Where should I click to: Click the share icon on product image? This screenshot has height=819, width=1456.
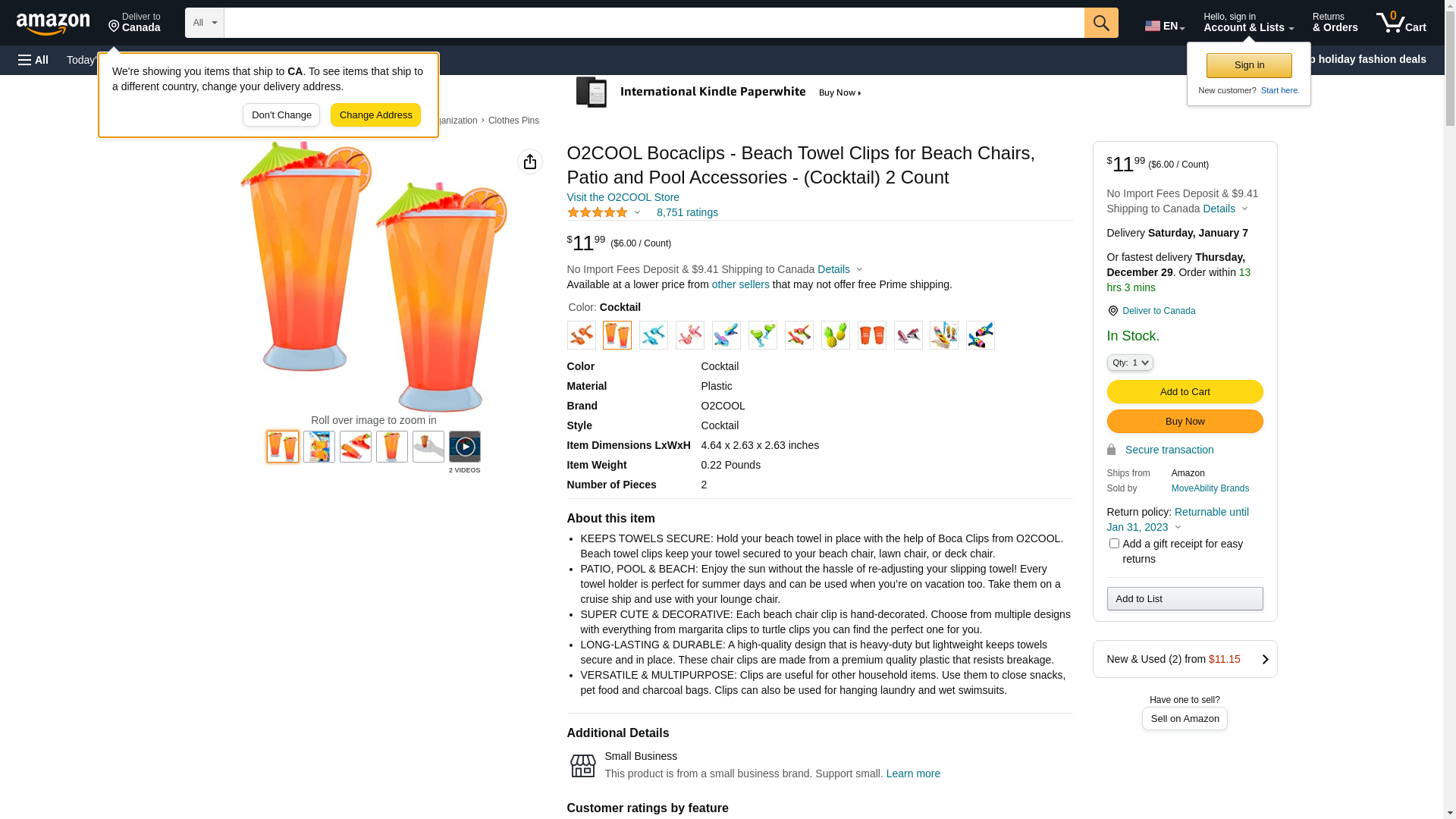tap(530, 162)
